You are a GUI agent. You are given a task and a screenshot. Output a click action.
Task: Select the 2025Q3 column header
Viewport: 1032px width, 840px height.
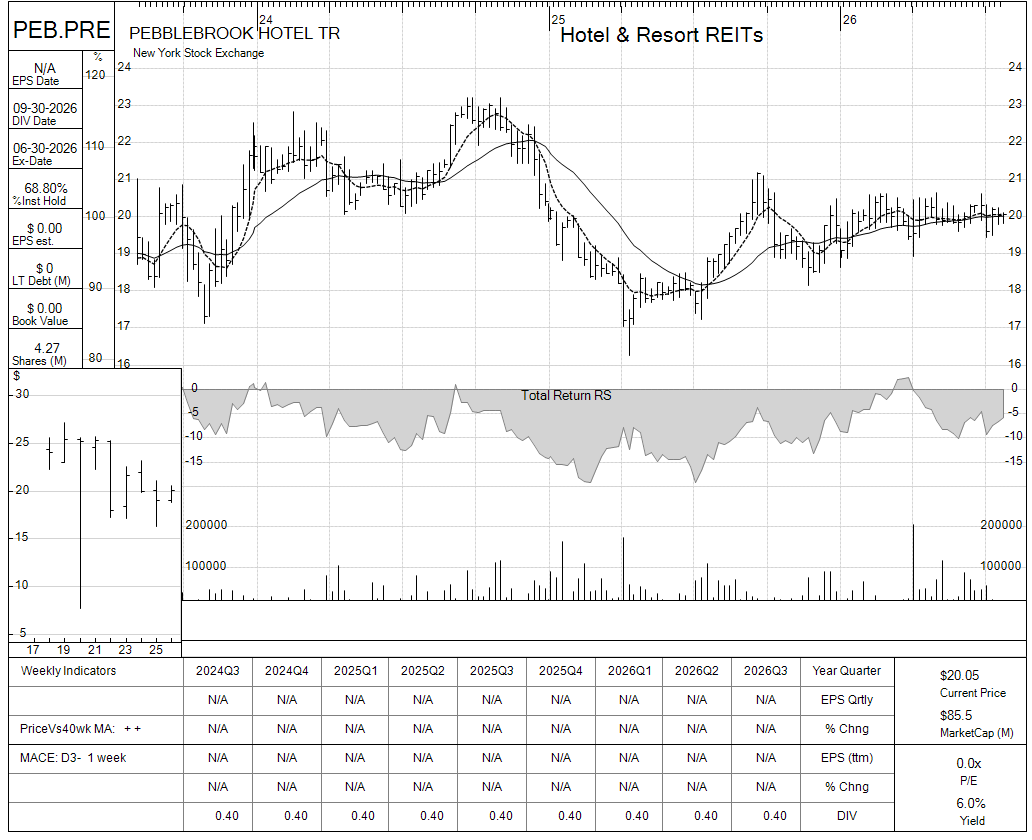click(492, 671)
